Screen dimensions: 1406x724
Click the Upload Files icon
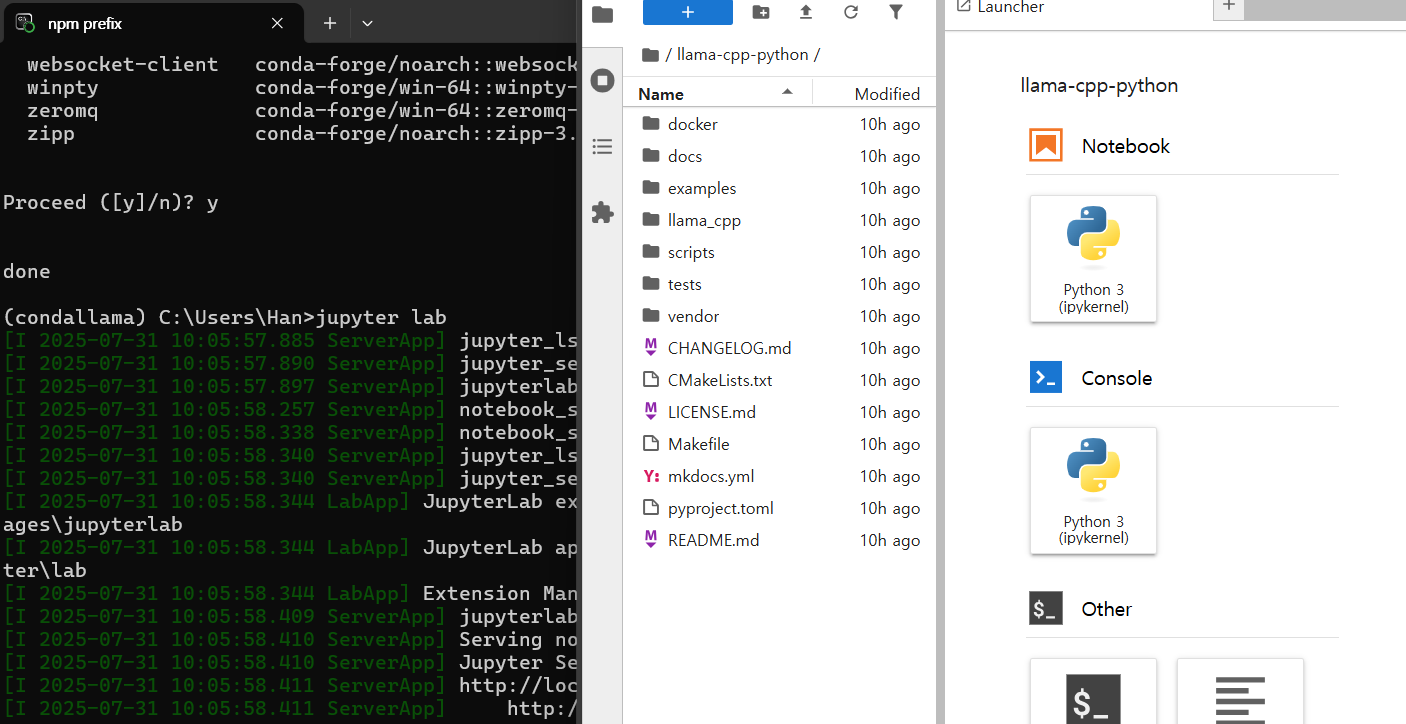(x=806, y=12)
